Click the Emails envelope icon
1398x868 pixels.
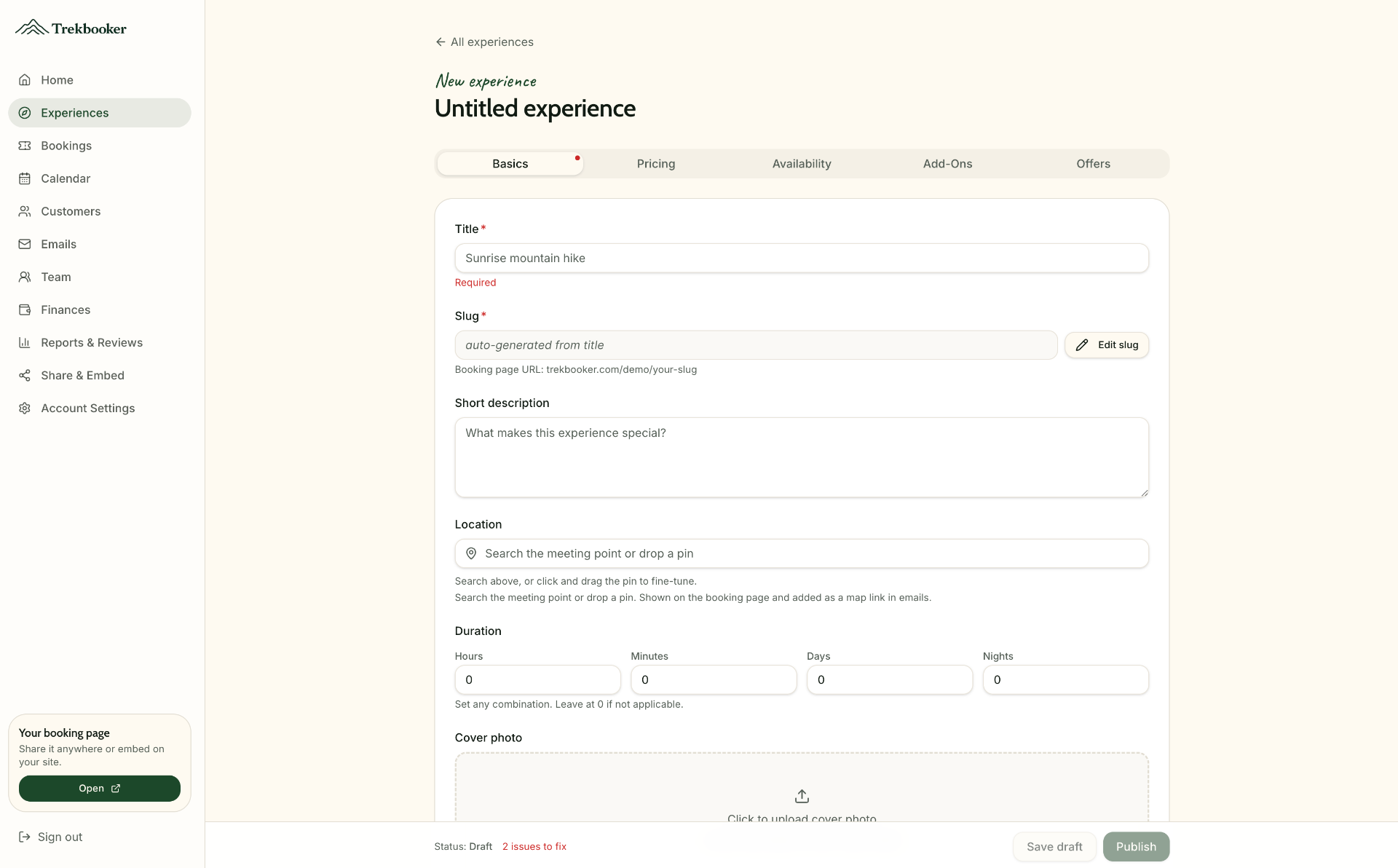point(25,244)
